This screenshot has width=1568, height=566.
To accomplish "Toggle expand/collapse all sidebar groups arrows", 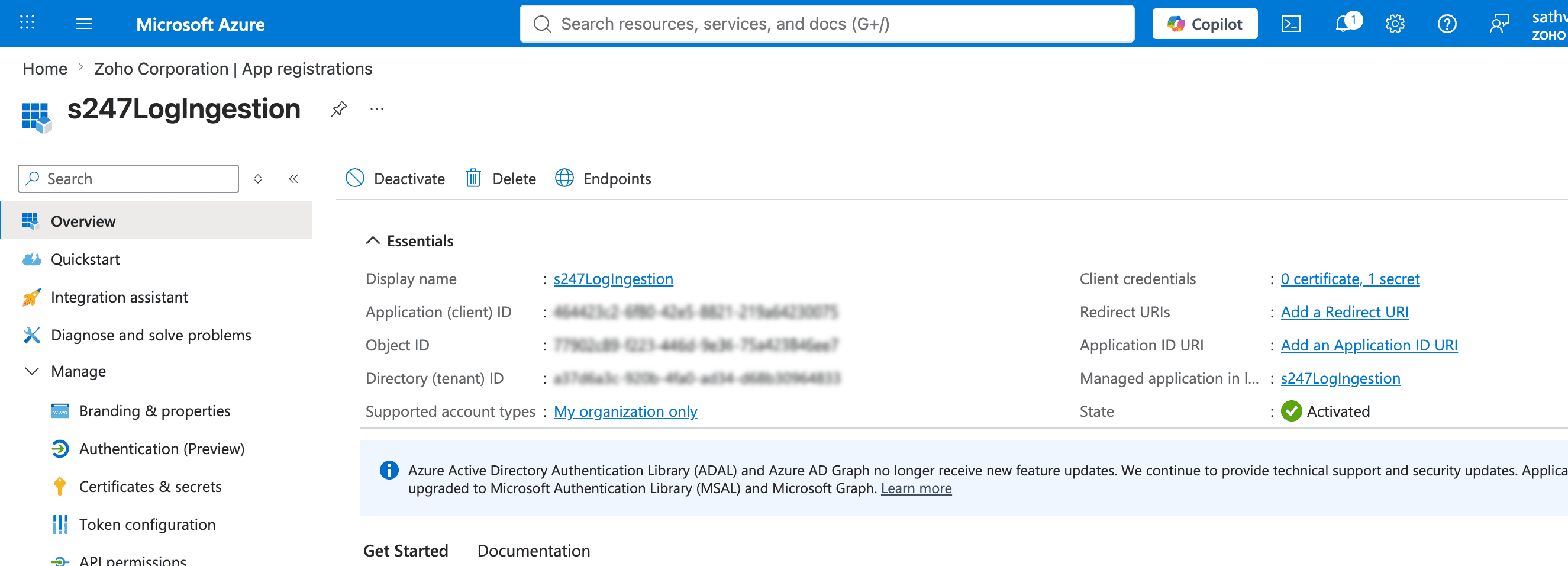I will coord(258,179).
